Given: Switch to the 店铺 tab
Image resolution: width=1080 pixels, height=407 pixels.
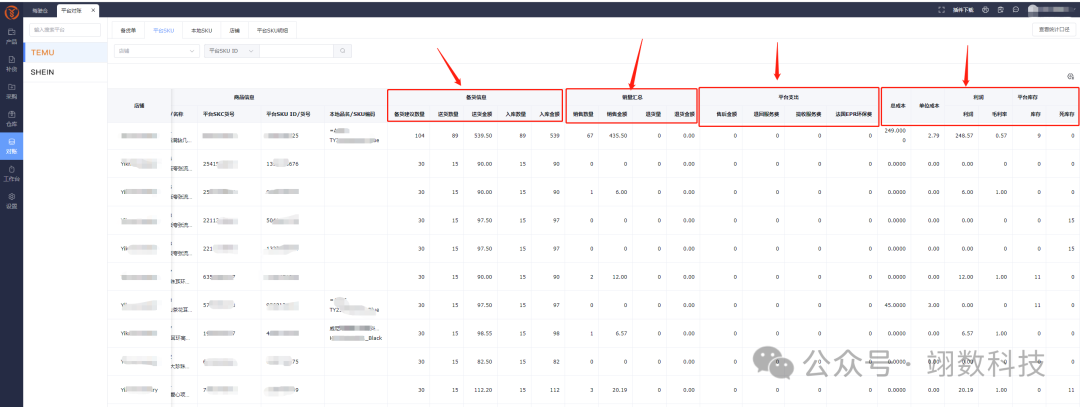Looking at the screenshot, I should tap(234, 30).
